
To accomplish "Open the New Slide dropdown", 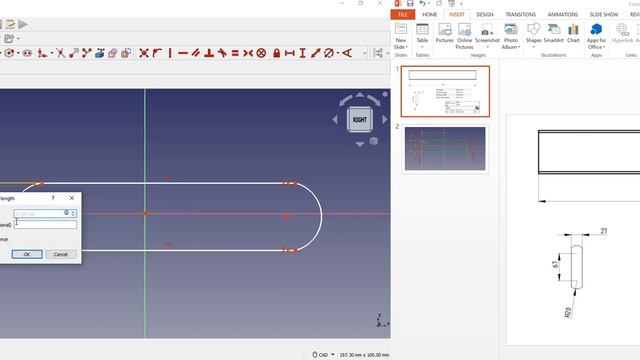I will point(401,44).
